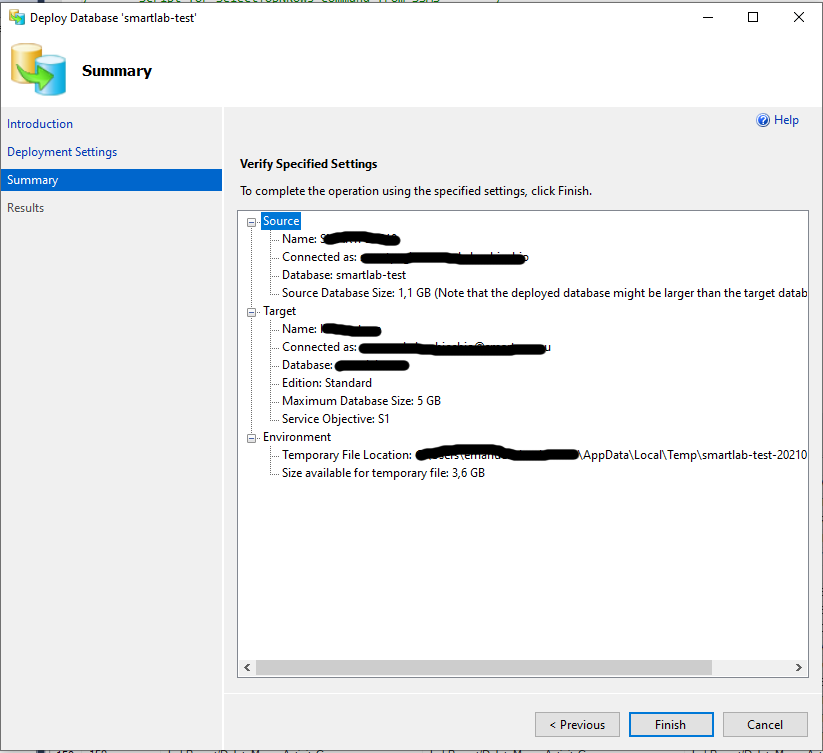The image size is (823, 753).
Task: Click the green deploy database icon beside Summary
Action: pos(38,70)
